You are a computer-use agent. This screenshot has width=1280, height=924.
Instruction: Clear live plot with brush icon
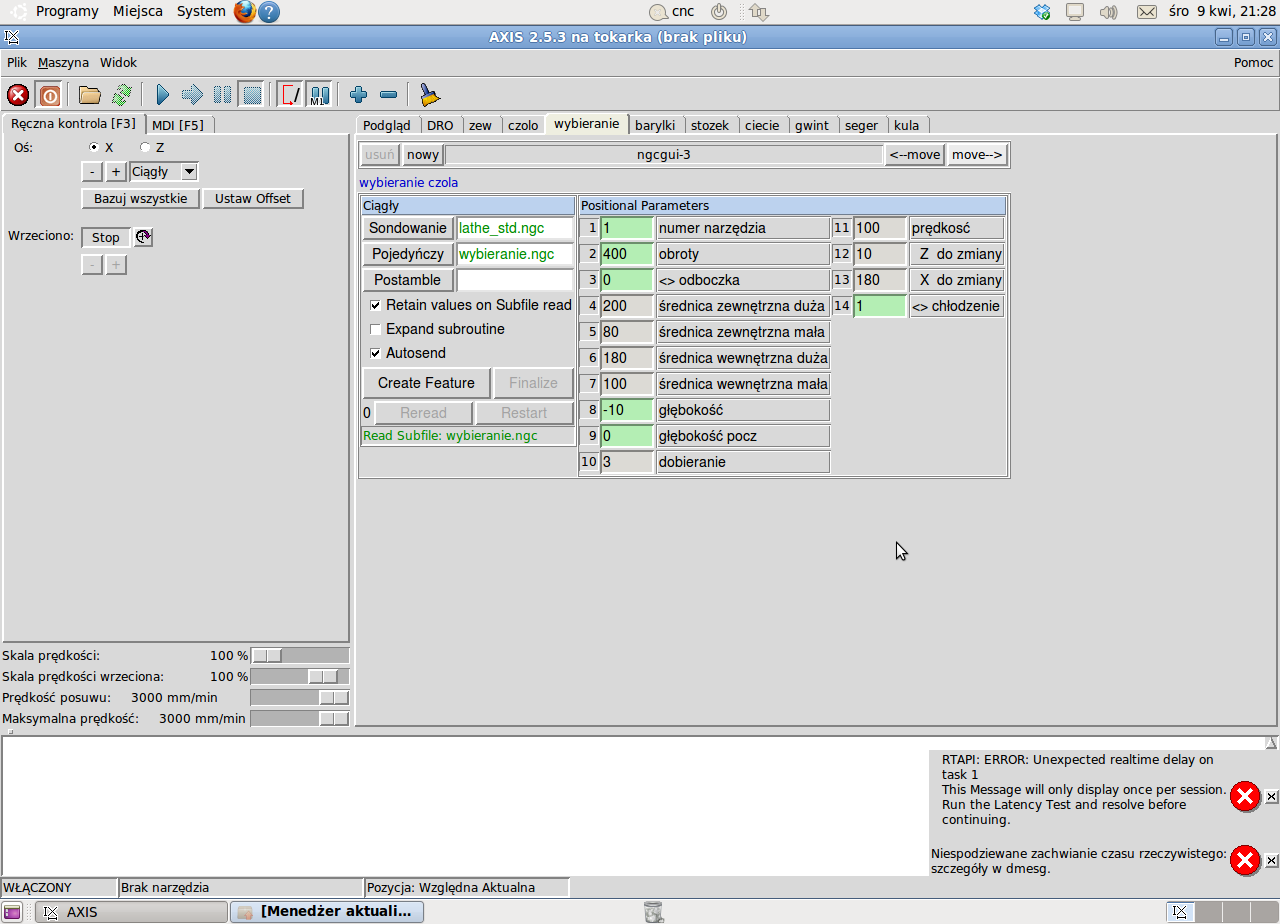(x=430, y=95)
